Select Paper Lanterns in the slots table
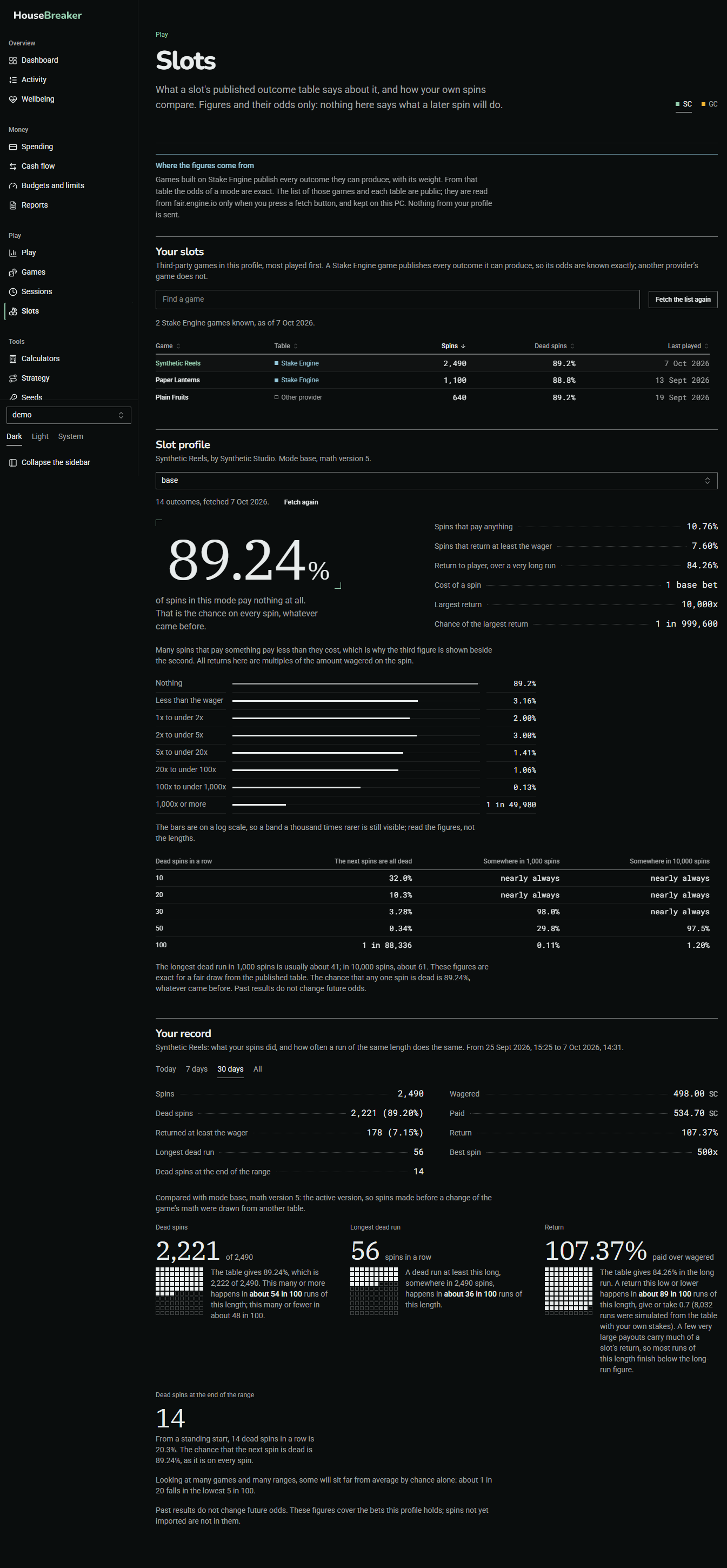This screenshot has height=1568, width=727. pyautogui.click(x=432, y=381)
